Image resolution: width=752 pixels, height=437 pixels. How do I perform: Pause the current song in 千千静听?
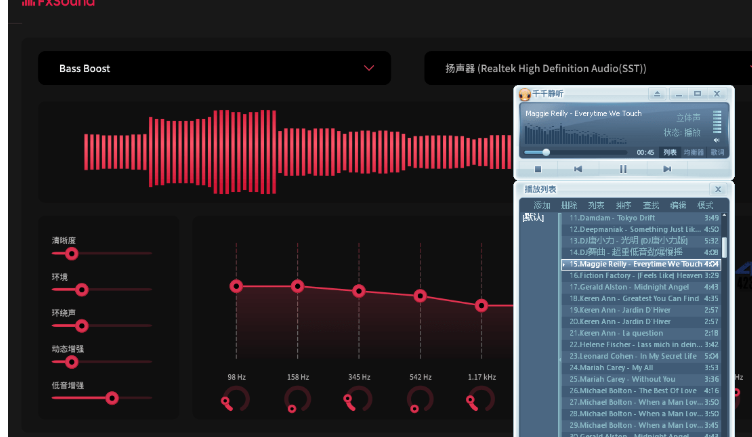coord(623,169)
